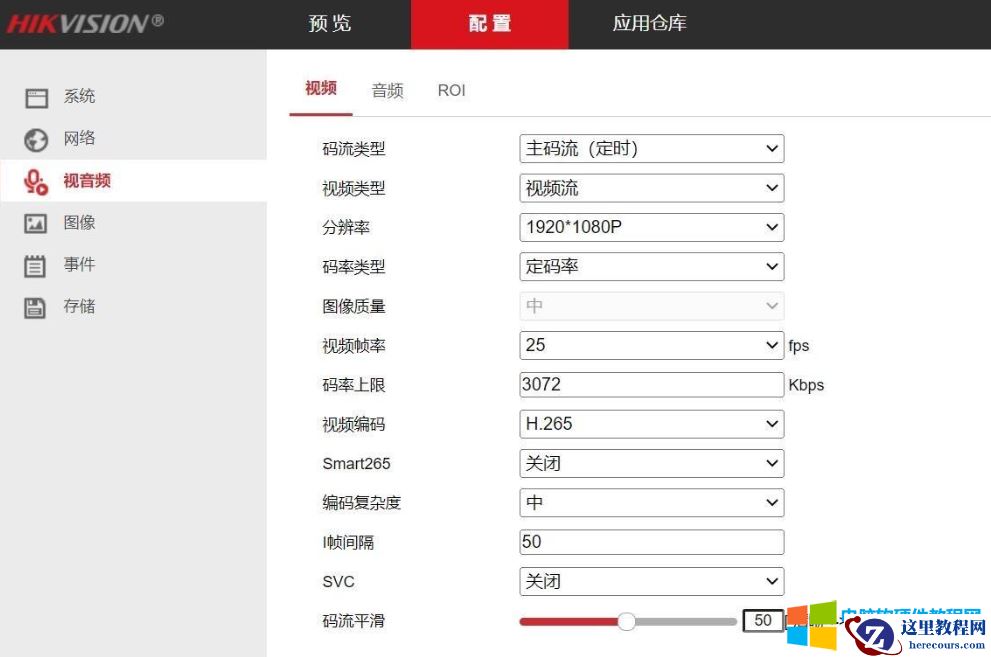Image resolution: width=991 pixels, height=657 pixels.
Task: Open the Smart265 dropdown
Action: 651,463
